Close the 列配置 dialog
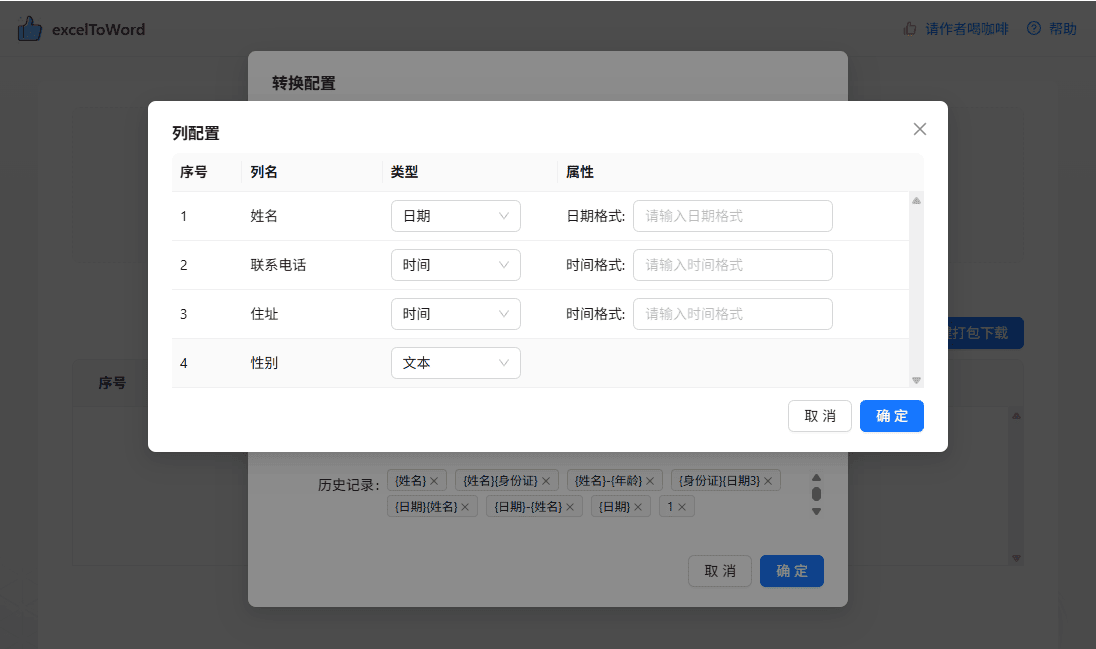The height and width of the screenshot is (649, 1096). 919,128
